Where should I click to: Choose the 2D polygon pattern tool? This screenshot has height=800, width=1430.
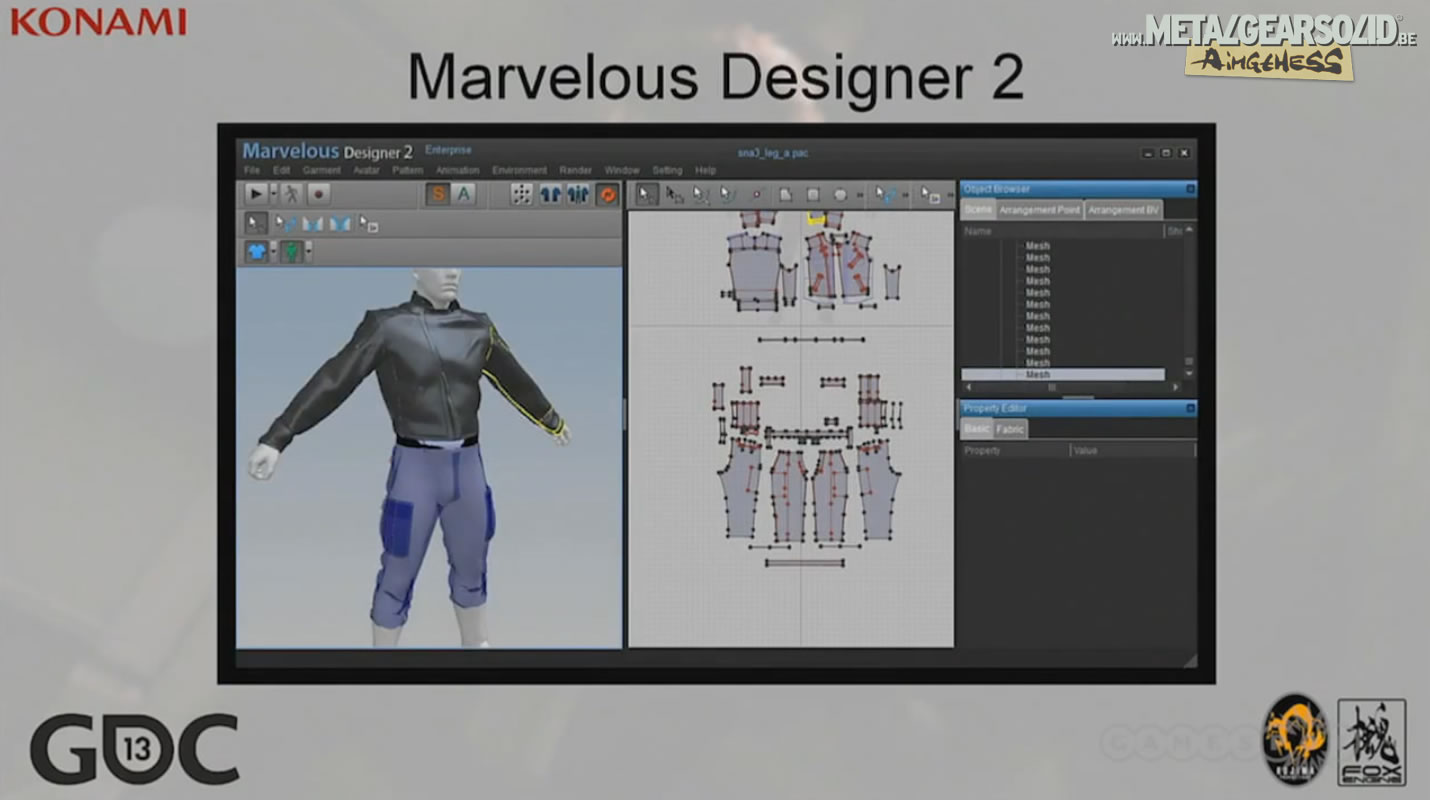786,195
